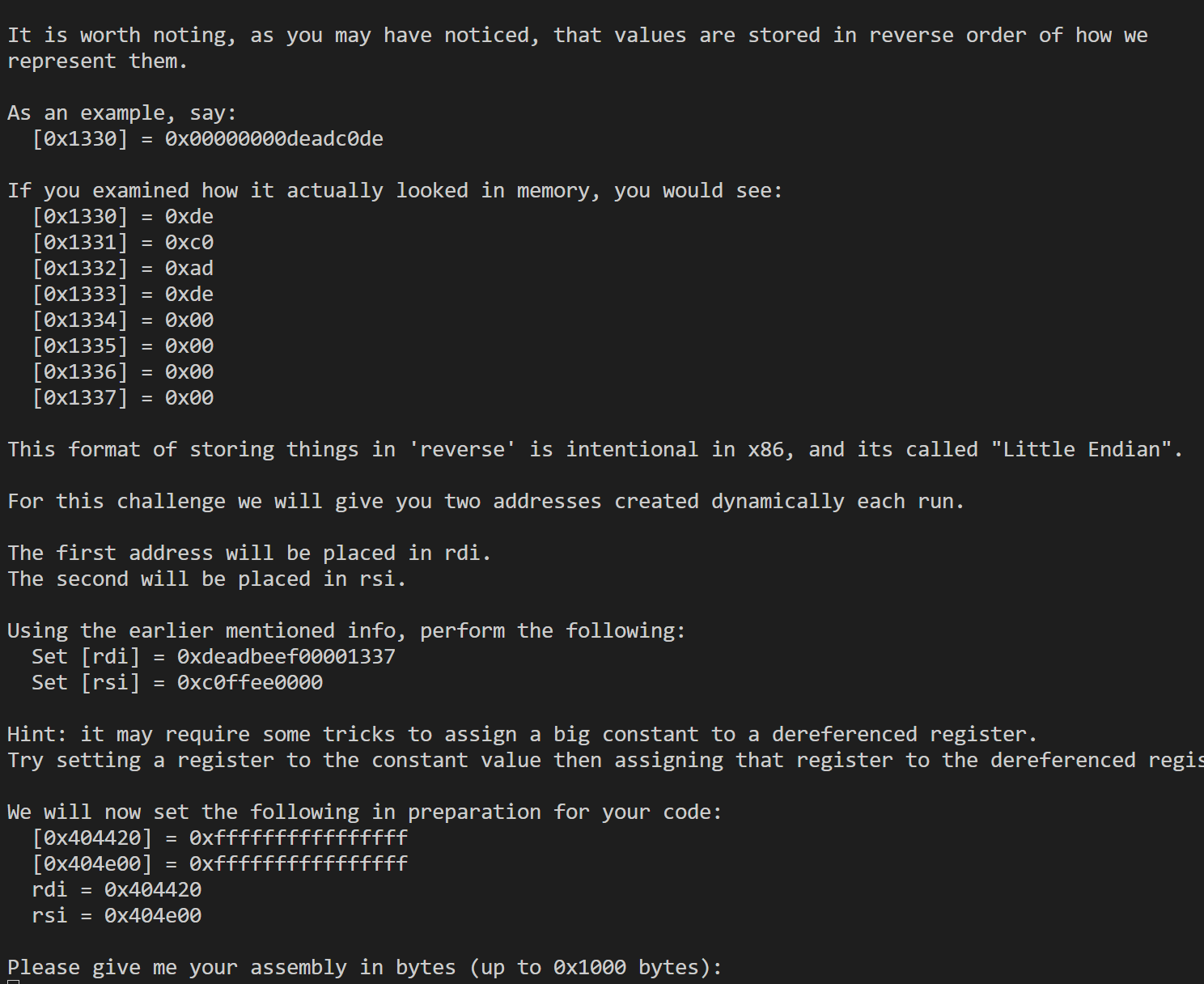Image resolution: width=1204 pixels, height=984 pixels.
Task: Click the "rdi = 0x404420" line
Action: click(117, 889)
